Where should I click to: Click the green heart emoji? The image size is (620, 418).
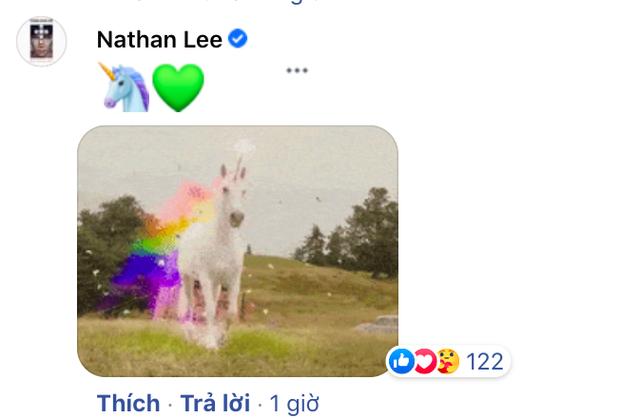point(178,87)
